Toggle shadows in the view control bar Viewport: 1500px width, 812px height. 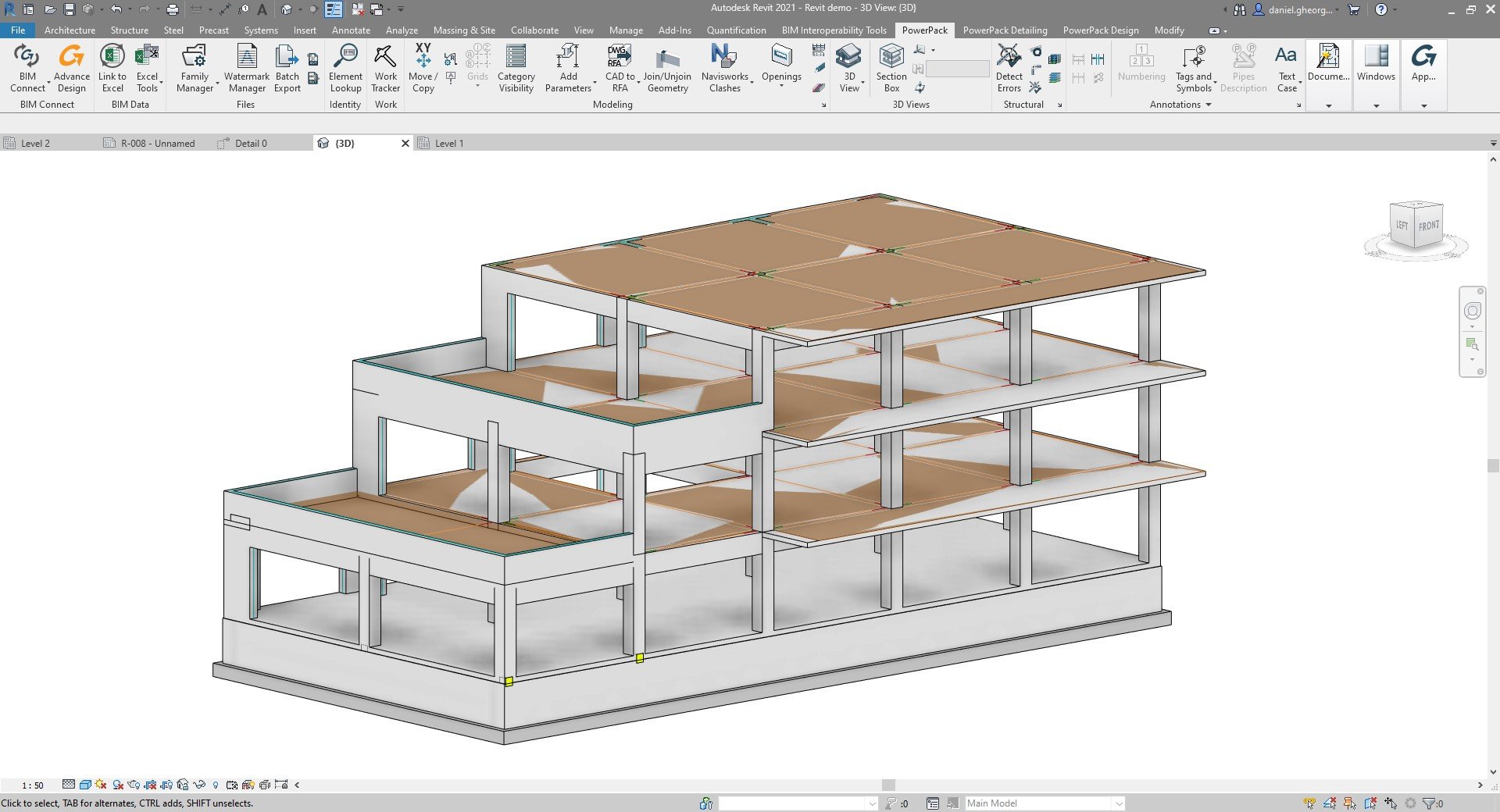tap(117, 785)
